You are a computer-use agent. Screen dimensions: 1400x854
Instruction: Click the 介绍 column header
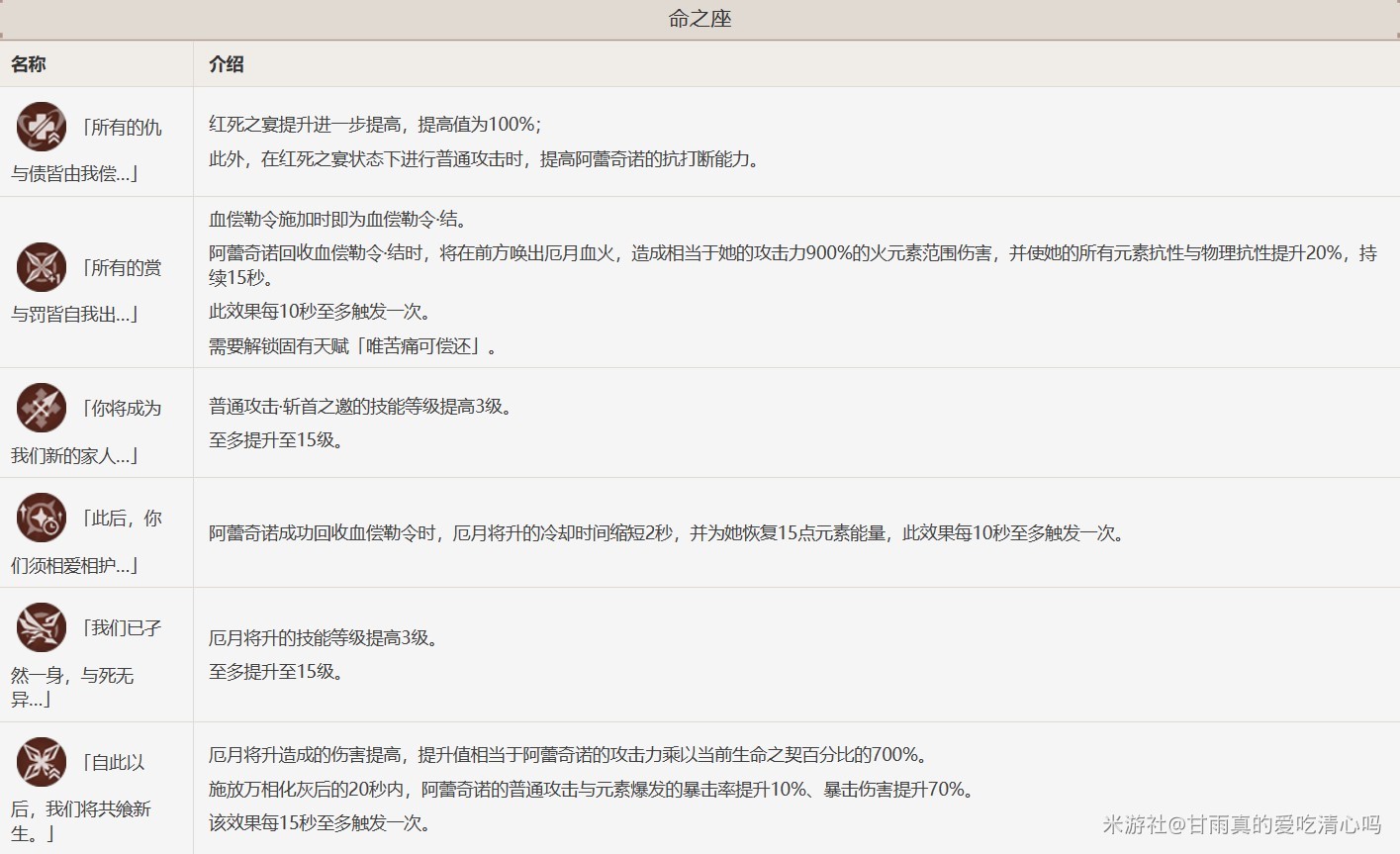(227, 64)
